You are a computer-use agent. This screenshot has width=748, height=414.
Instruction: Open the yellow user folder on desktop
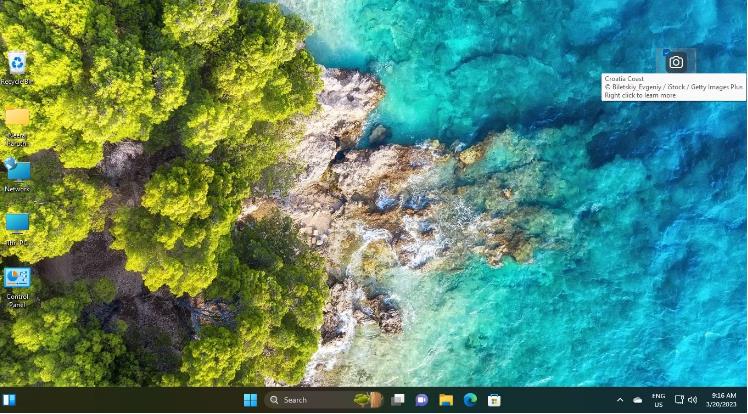tap(17, 118)
